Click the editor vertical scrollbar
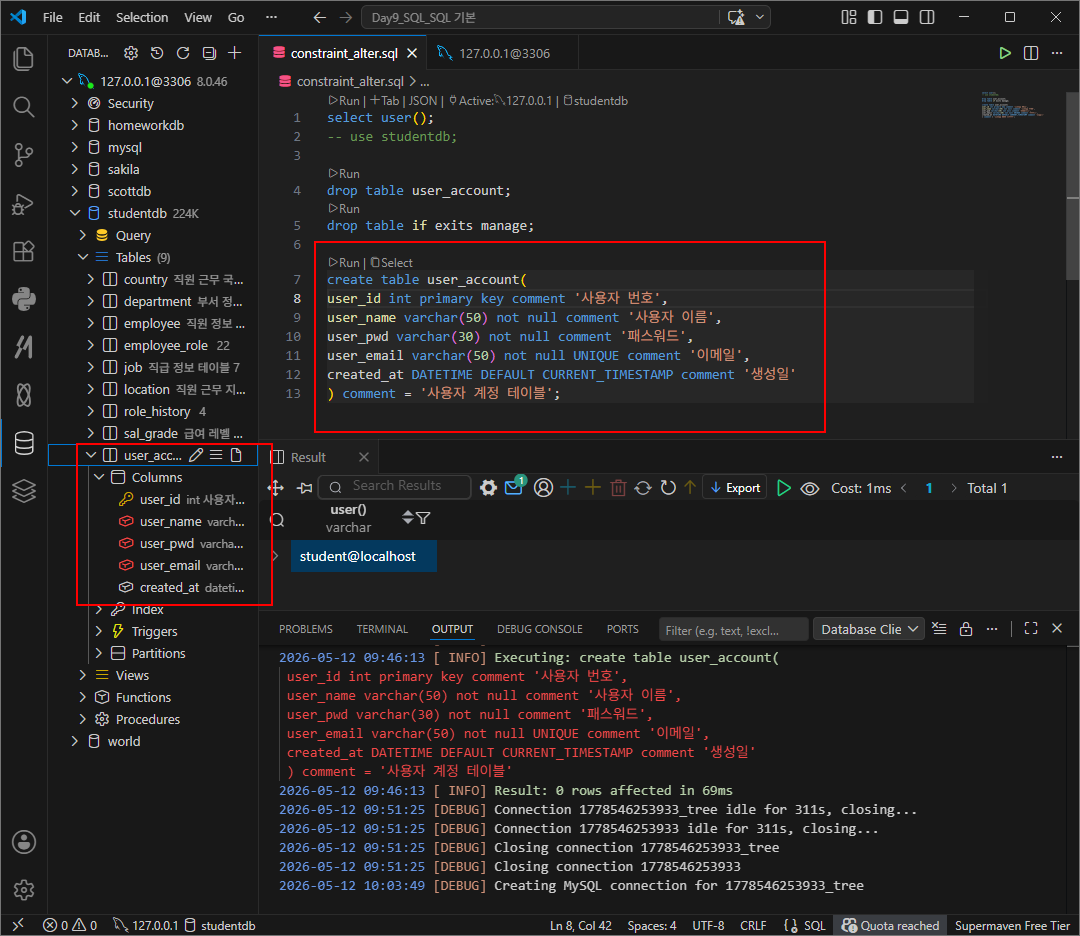This screenshot has width=1080, height=936. tap(1072, 186)
